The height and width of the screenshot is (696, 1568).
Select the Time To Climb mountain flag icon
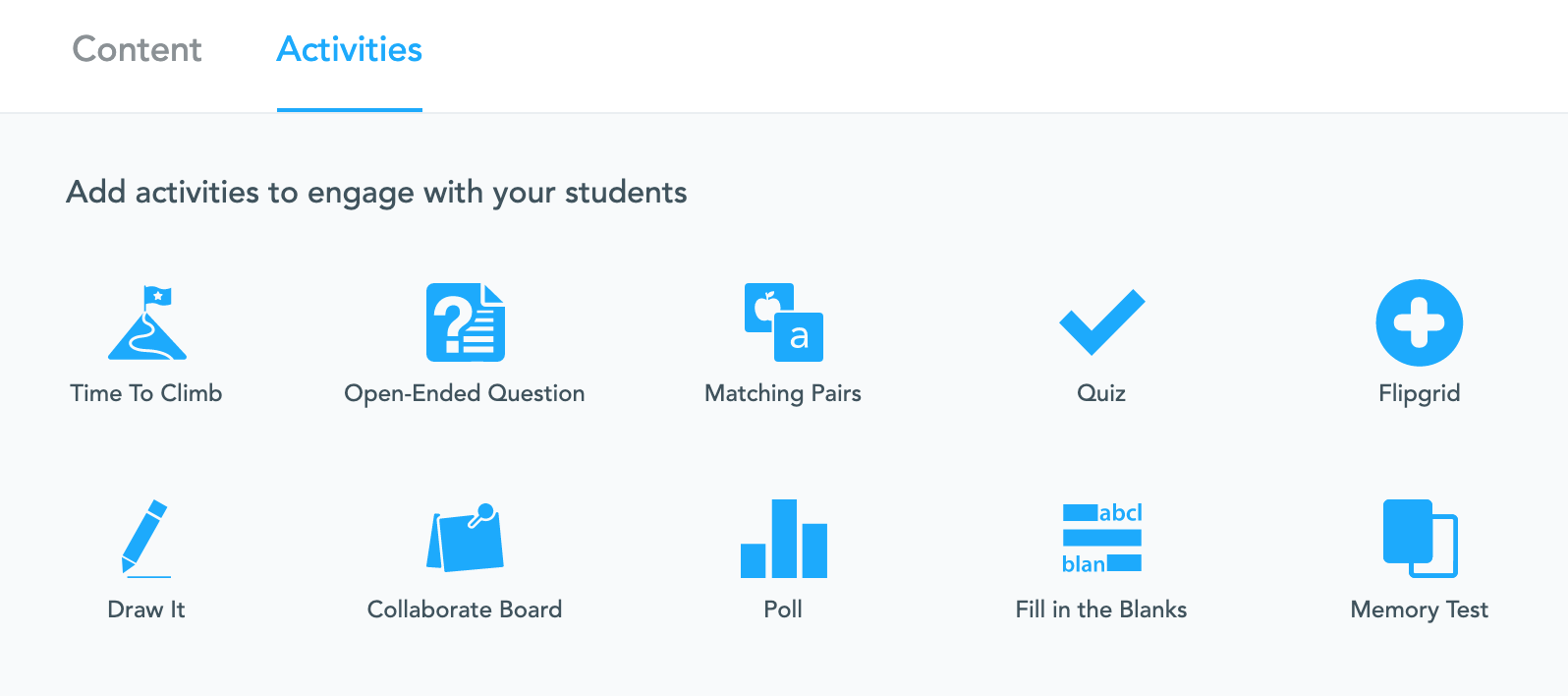click(146, 322)
